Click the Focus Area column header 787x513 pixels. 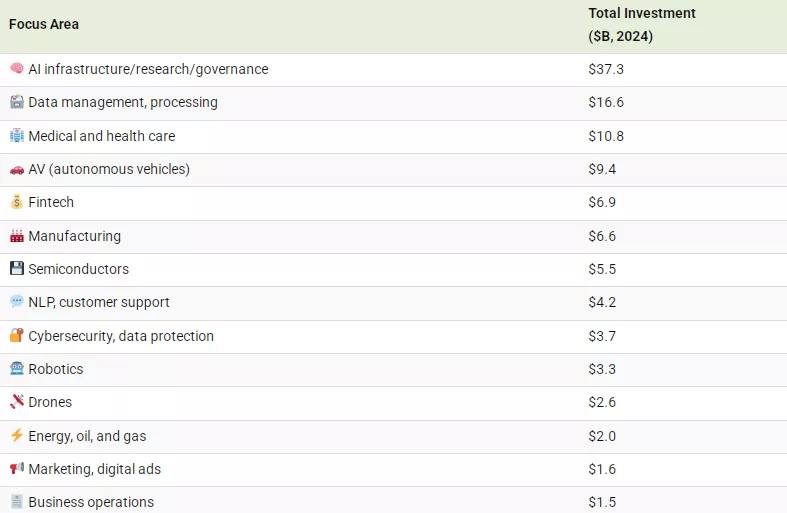[x=44, y=24]
